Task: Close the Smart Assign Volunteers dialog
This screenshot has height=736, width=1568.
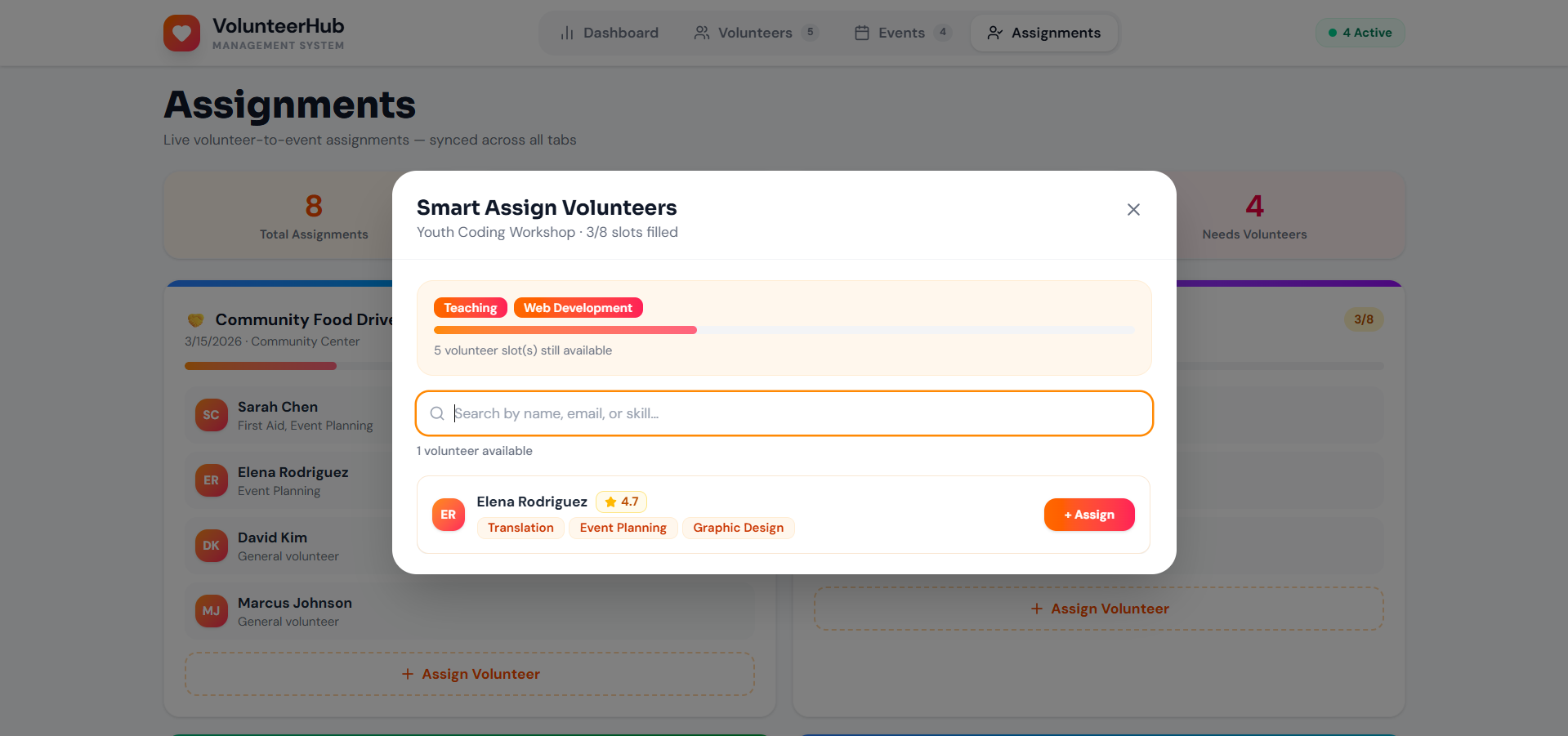Action: pyautogui.click(x=1133, y=210)
